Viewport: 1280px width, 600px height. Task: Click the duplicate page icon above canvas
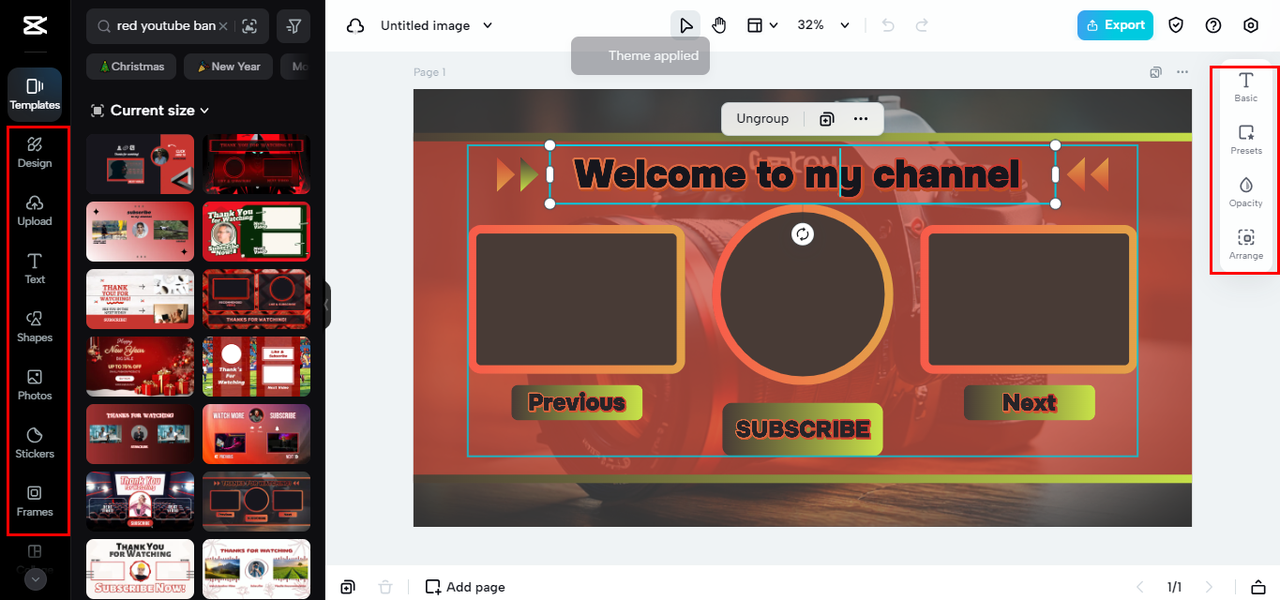point(1155,72)
